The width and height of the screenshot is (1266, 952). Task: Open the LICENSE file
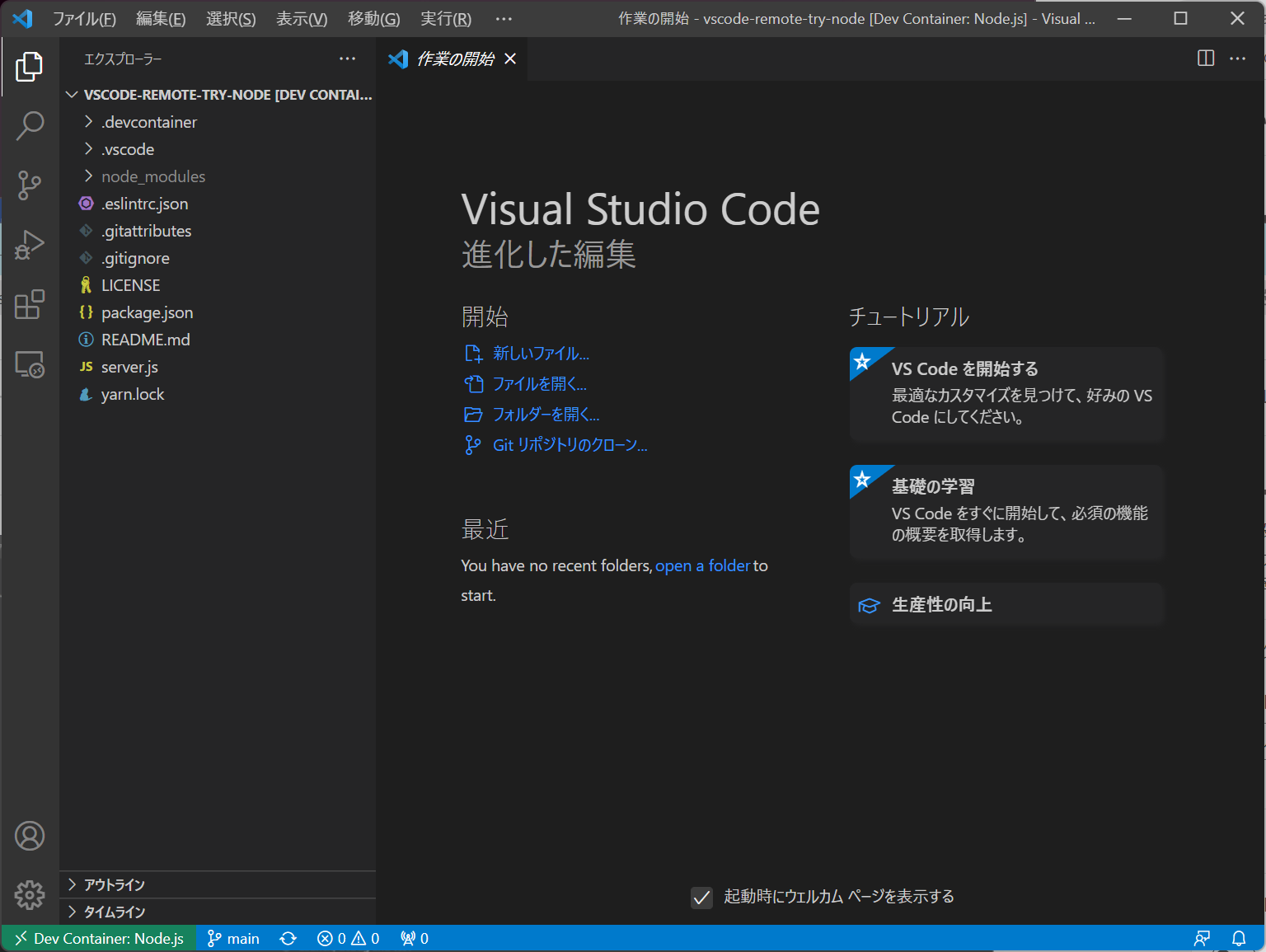tap(218, 285)
